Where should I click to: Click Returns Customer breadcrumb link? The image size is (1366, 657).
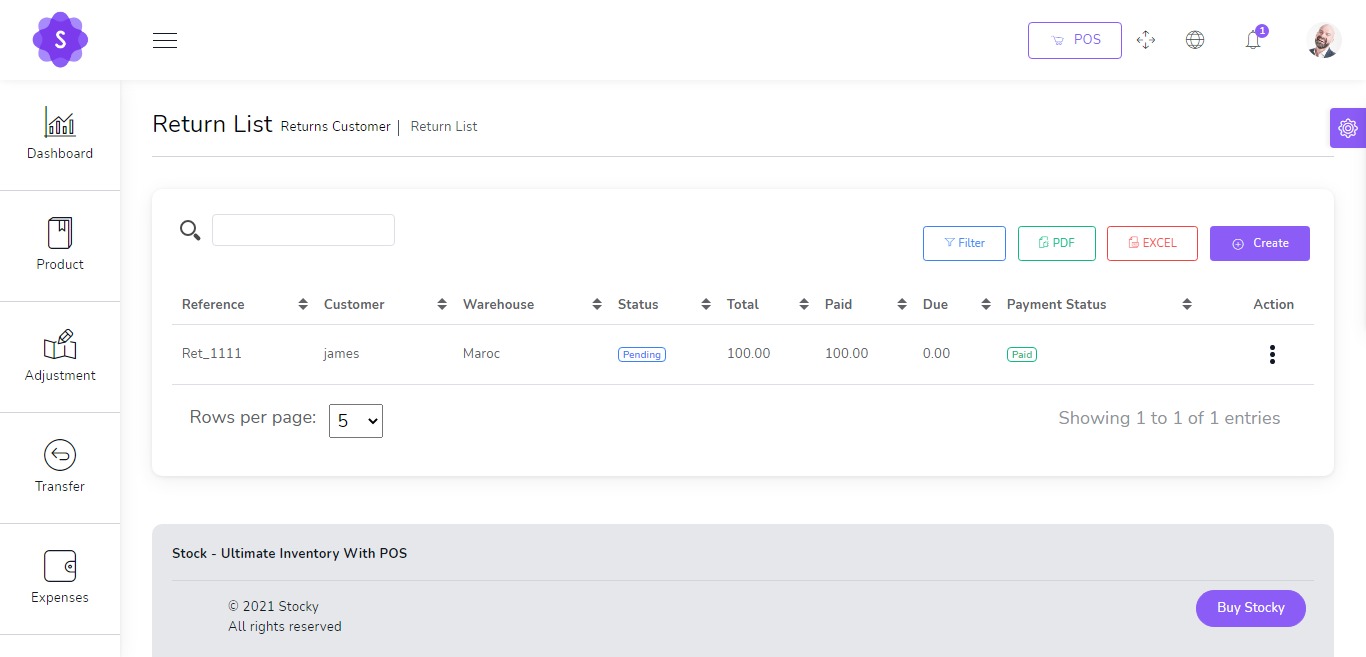[x=336, y=126]
